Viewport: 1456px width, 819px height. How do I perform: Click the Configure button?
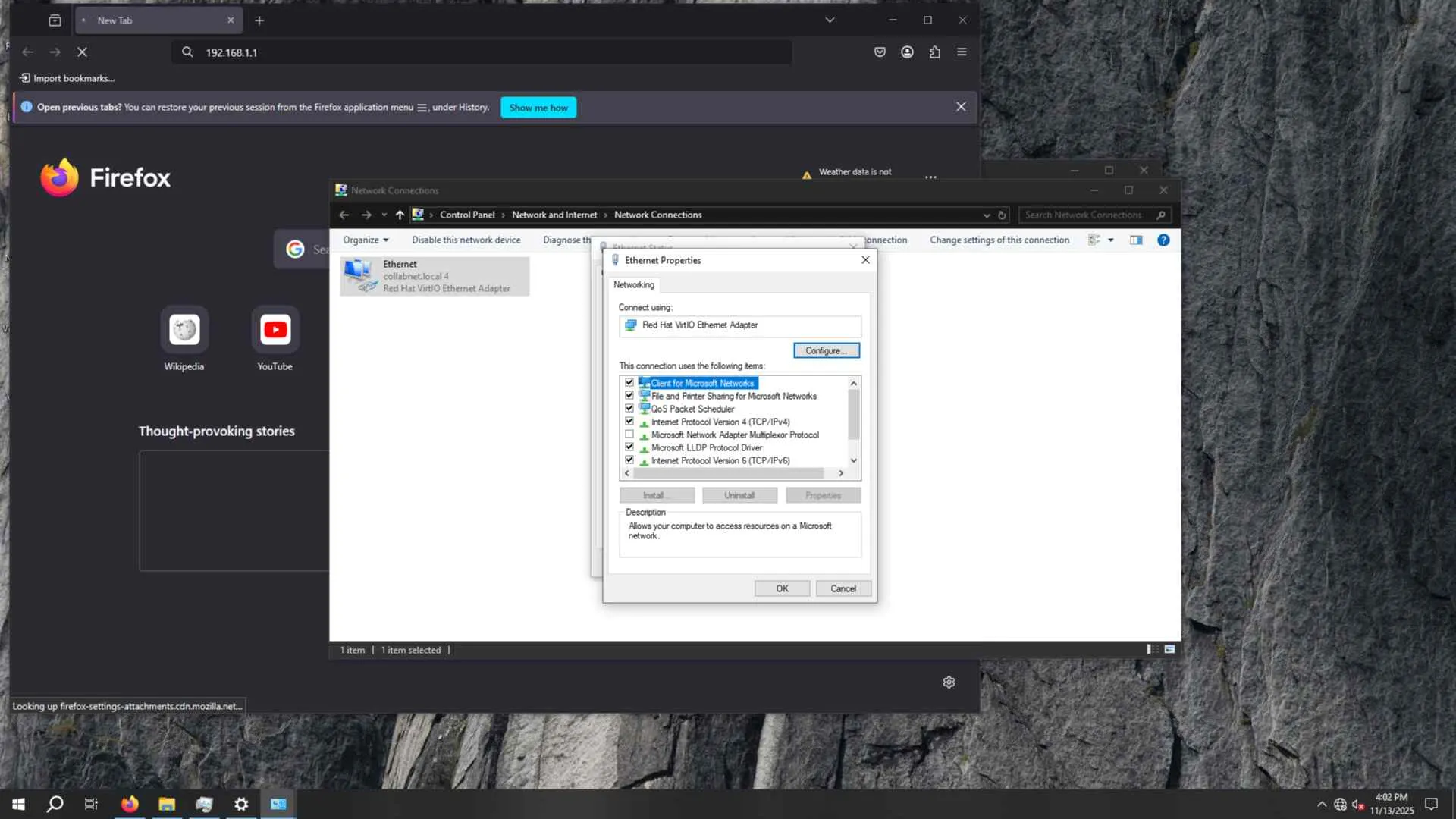pos(826,351)
